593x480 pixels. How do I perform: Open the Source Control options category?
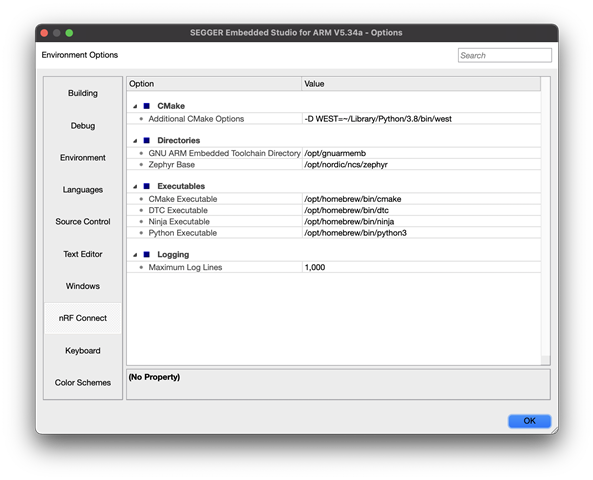pyautogui.click(x=83, y=222)
